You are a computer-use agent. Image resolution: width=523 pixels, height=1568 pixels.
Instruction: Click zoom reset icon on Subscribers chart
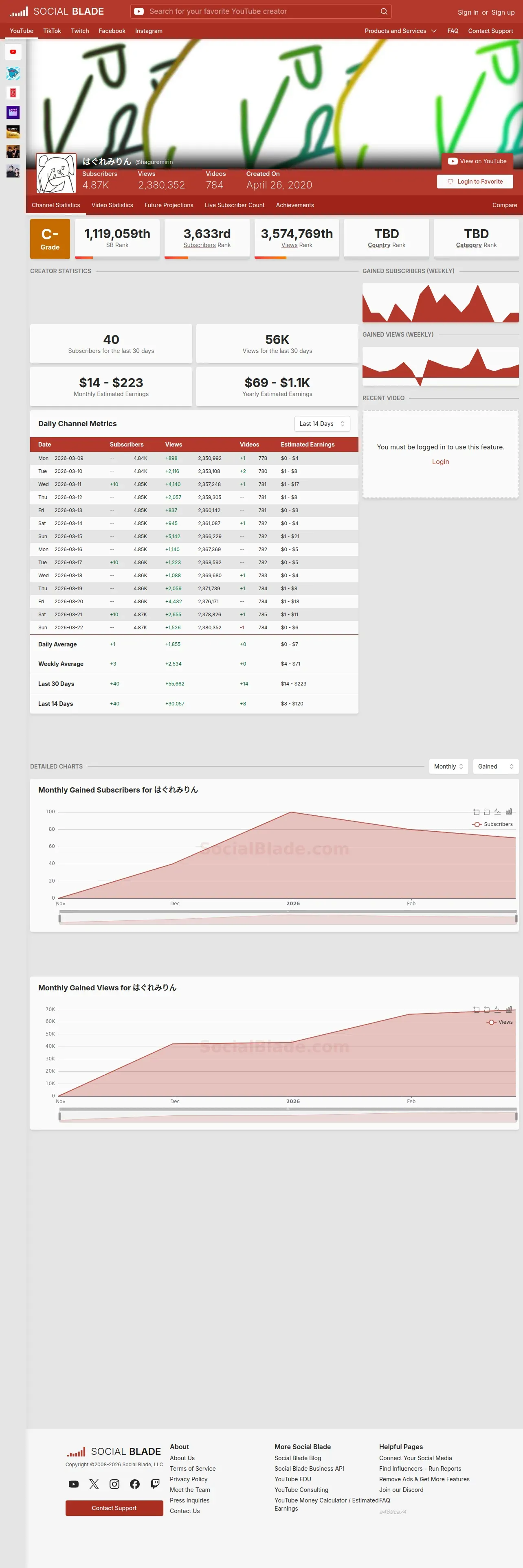[486, 812]
